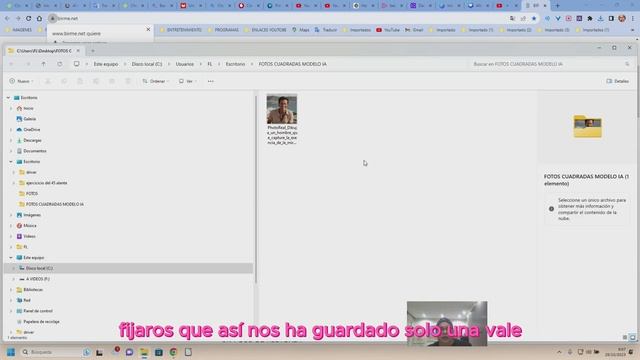
Task: Open the Maps bookmark in Chrome
Action: click(x=301, y=30)
